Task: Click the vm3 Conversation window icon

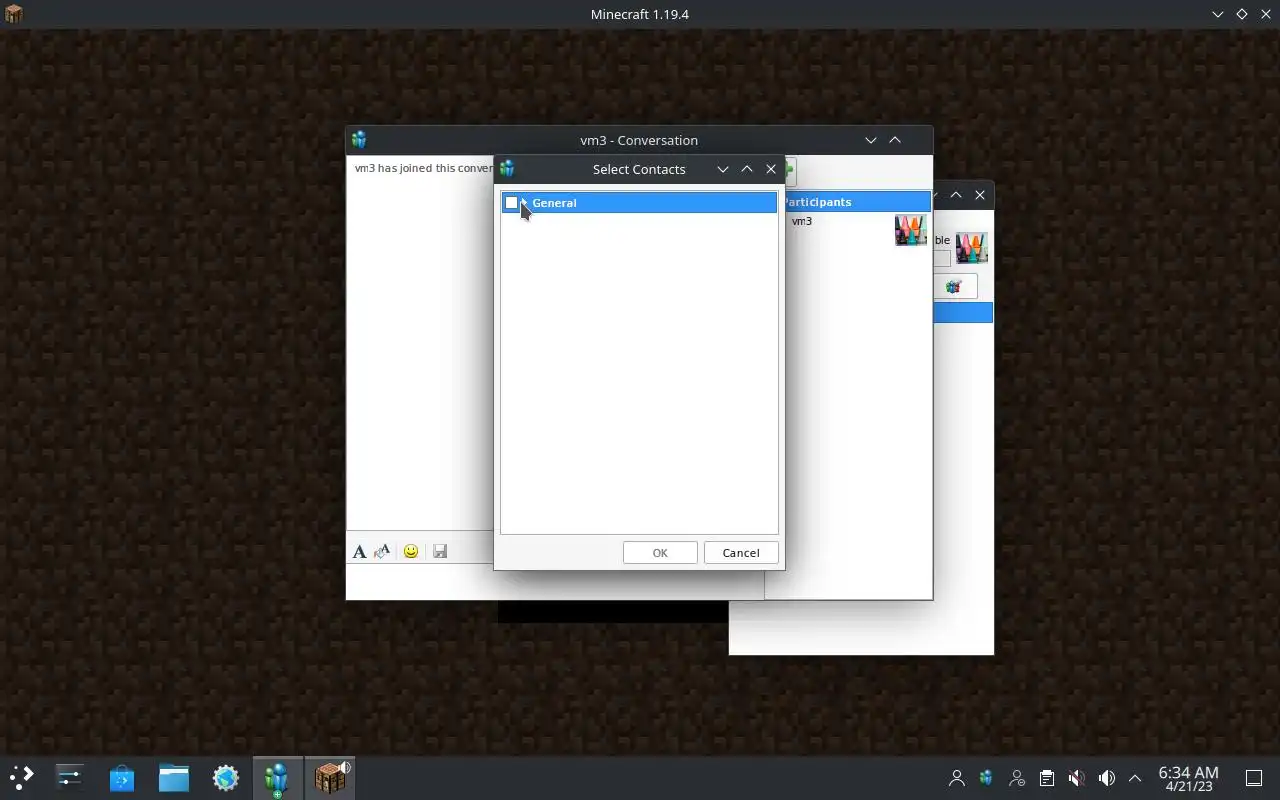Action: [359, 140]
